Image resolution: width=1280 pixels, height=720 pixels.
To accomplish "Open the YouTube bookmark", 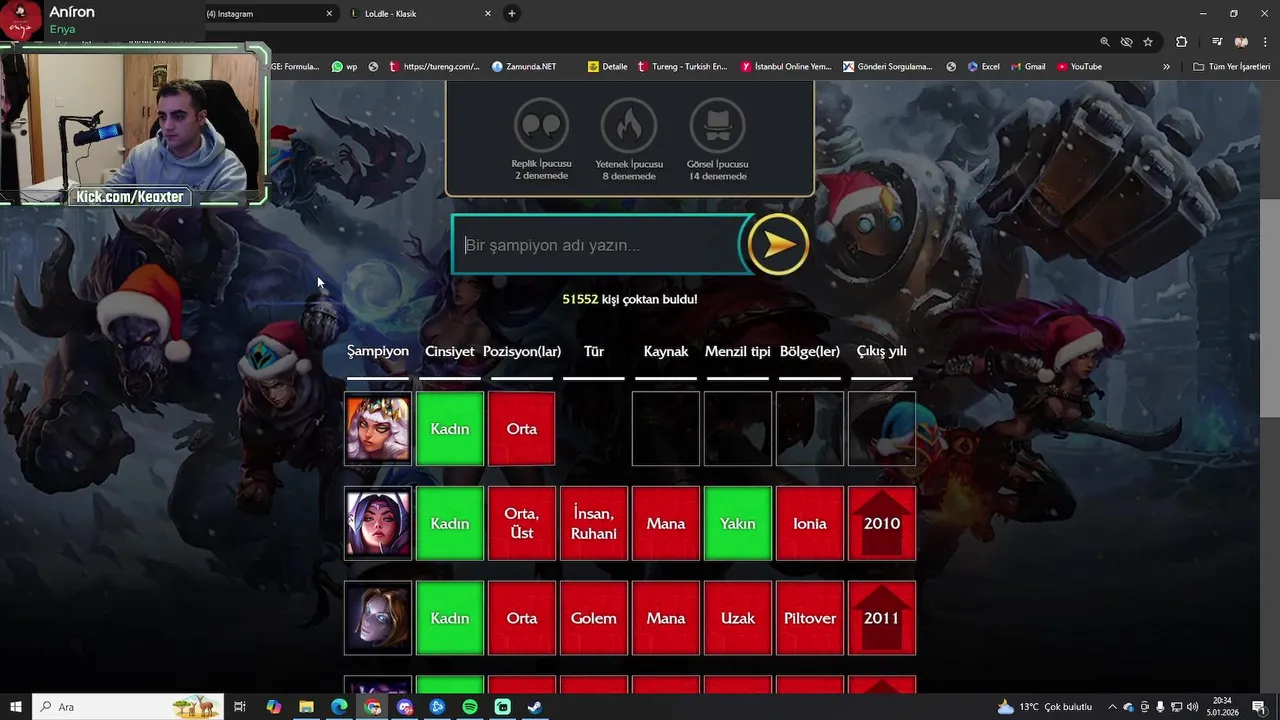I will click(1079, 67).
